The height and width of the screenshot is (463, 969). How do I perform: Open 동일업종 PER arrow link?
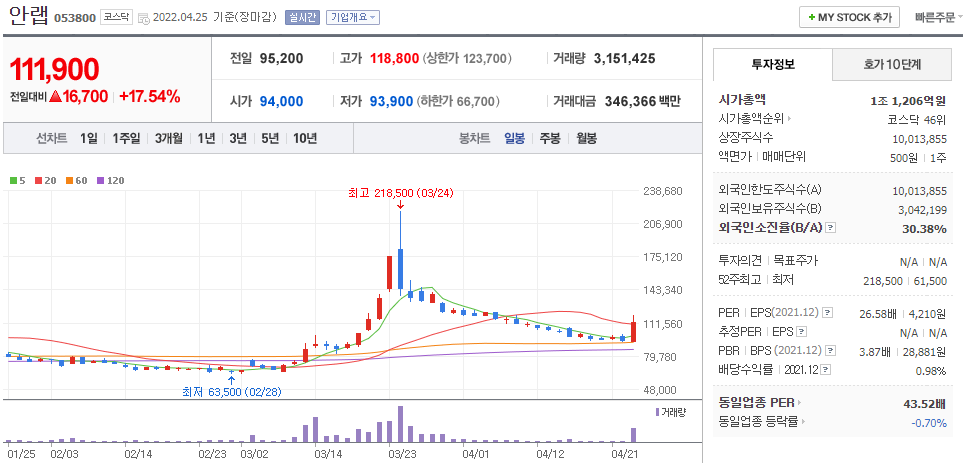(x=798, y=403)
